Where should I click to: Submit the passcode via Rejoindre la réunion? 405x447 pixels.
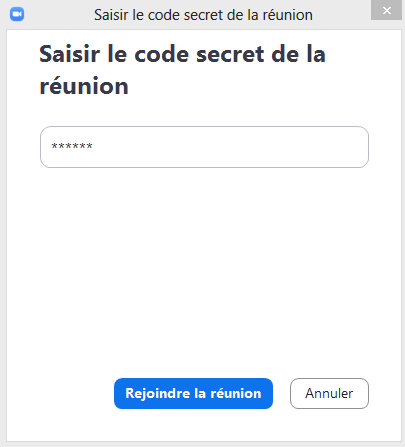coord(193,393)
